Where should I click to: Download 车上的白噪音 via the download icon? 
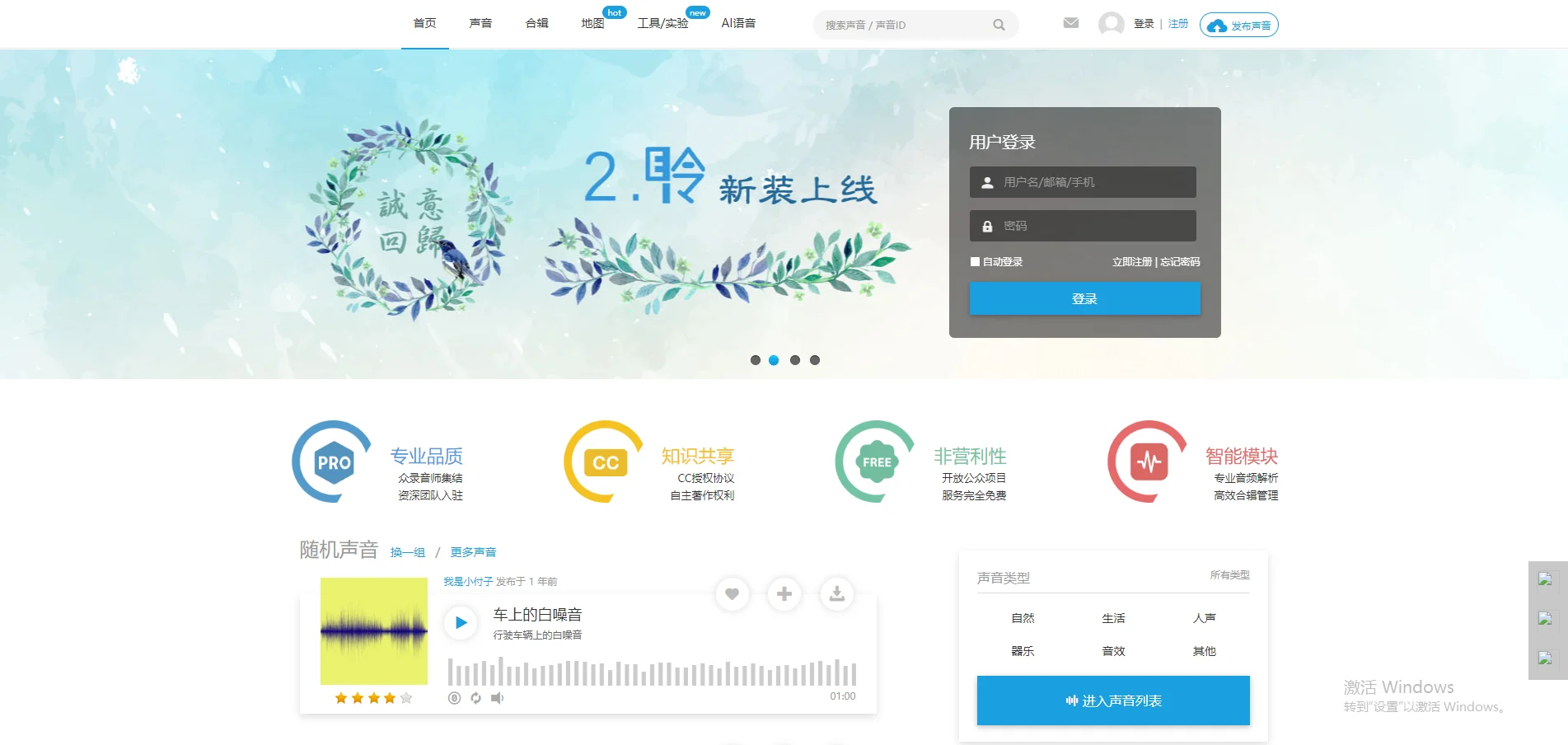(836, 593)
